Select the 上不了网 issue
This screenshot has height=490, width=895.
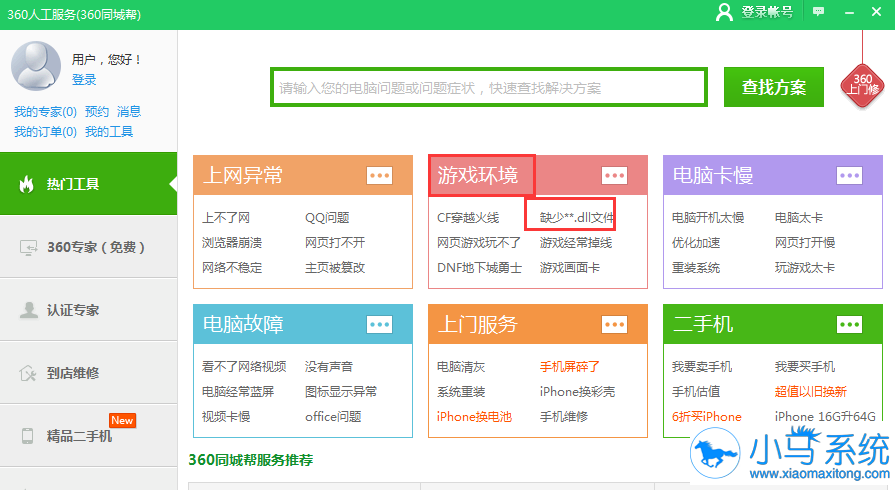point(226,218)
